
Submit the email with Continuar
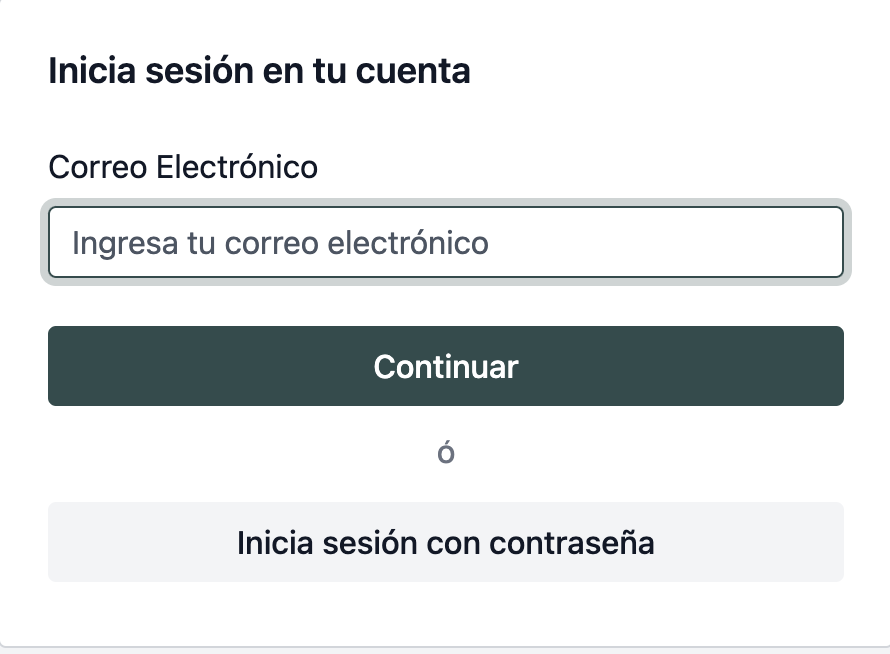click(x=445, y=366)
